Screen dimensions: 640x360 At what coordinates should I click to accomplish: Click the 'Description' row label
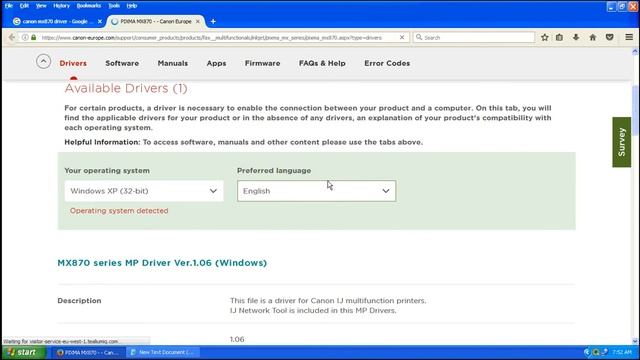click(x=79, y=300)
